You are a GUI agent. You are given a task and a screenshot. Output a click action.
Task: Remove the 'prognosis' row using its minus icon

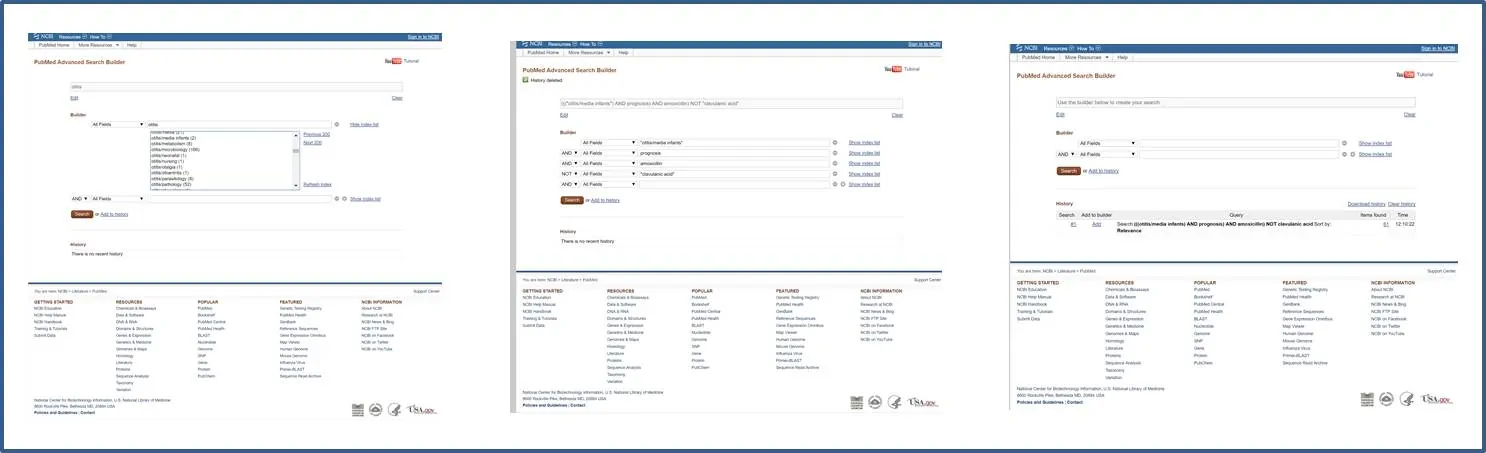[x=835, y=153]
